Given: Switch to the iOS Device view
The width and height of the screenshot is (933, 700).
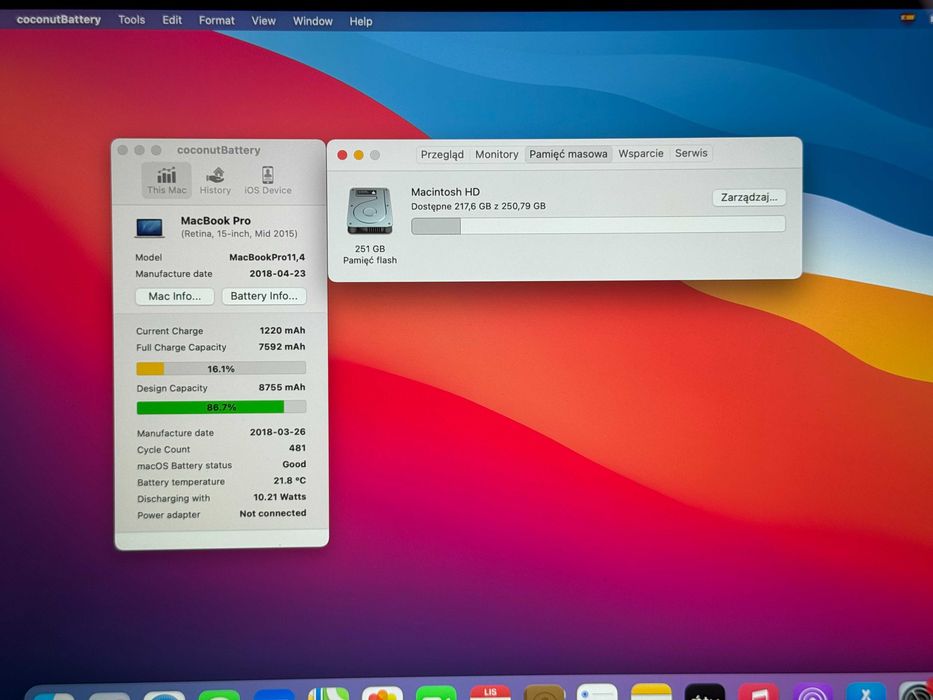Looking at the screenshot, I should point(268,181).
